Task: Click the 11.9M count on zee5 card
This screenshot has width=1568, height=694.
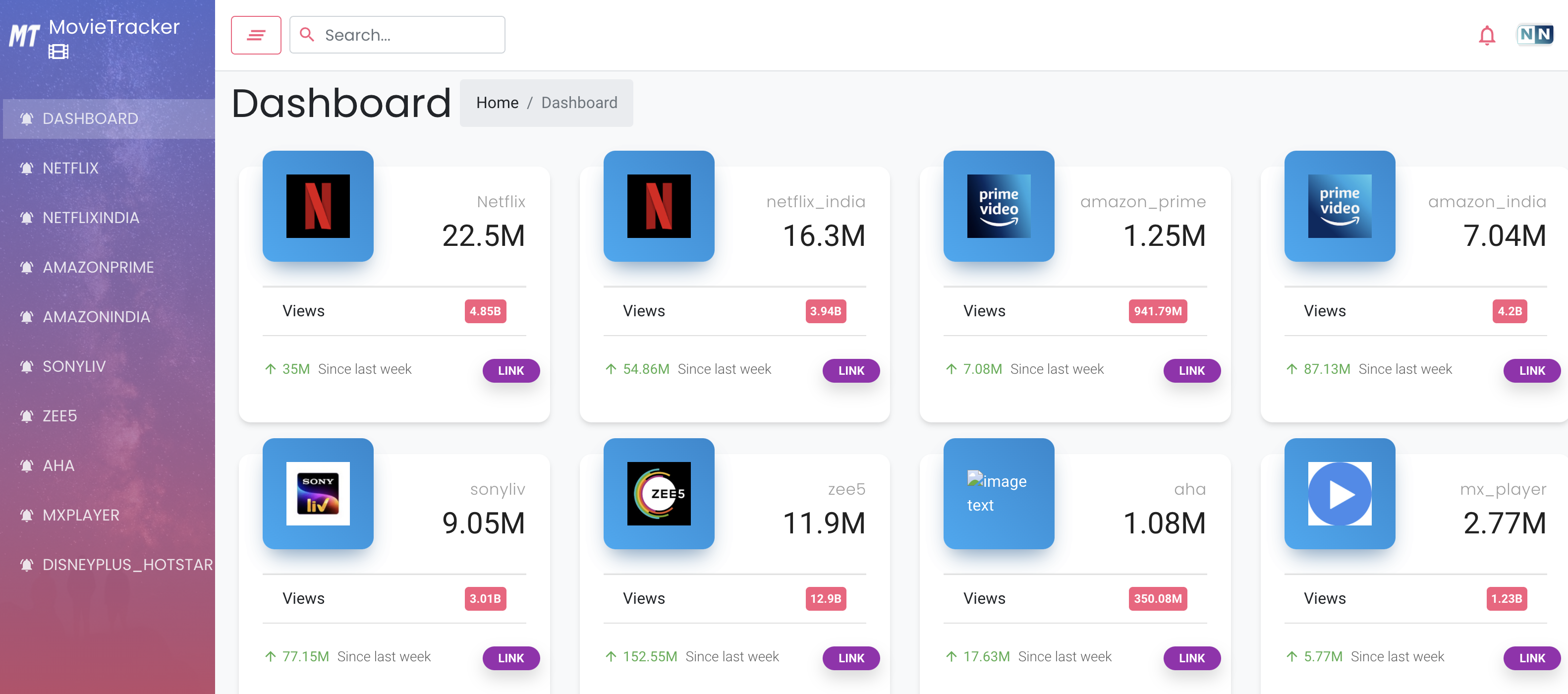Action: (x=824, y=523)
